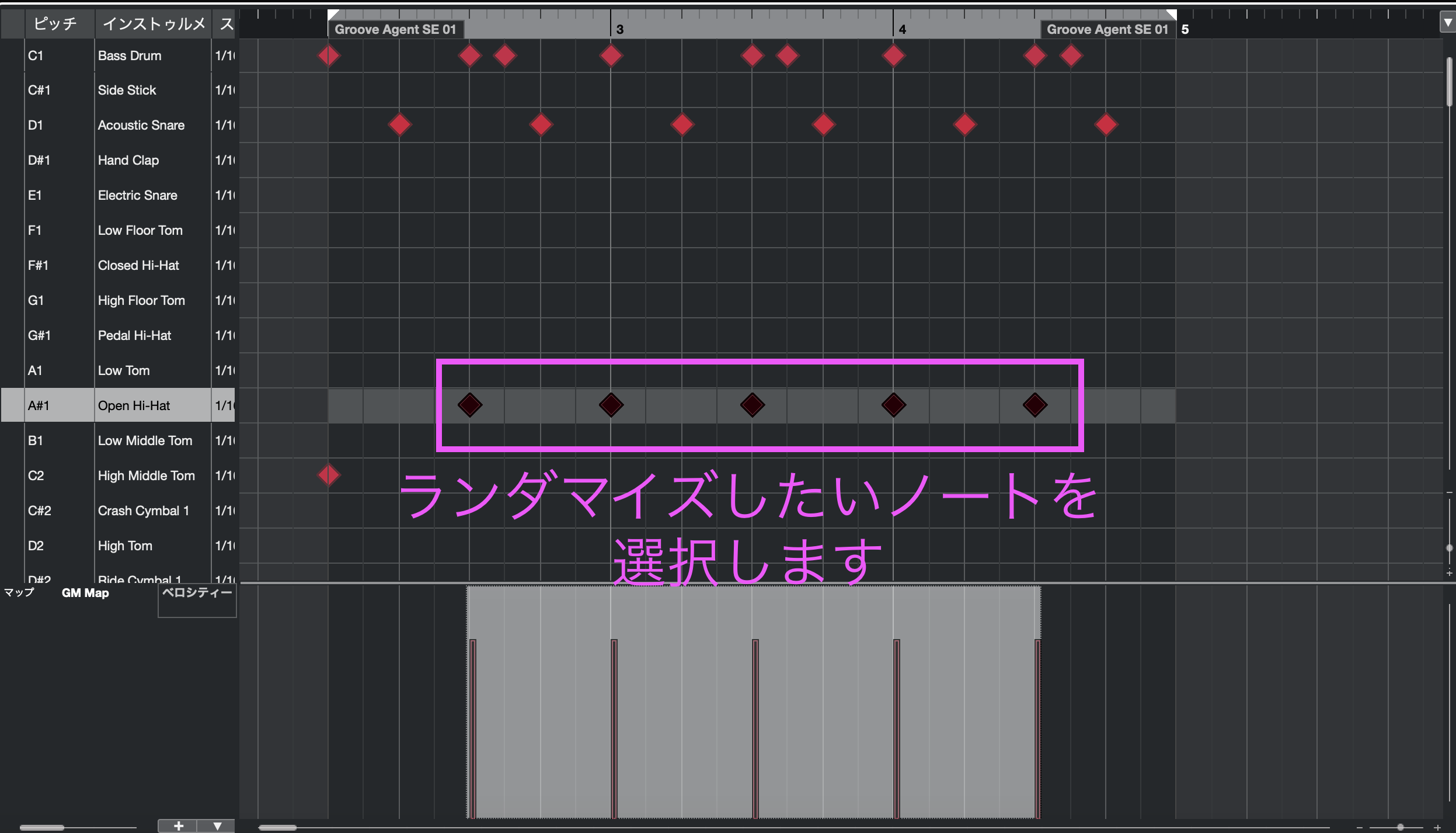
Task: Click horizontal zoom-out minus icon
Action: point(1360,827)
